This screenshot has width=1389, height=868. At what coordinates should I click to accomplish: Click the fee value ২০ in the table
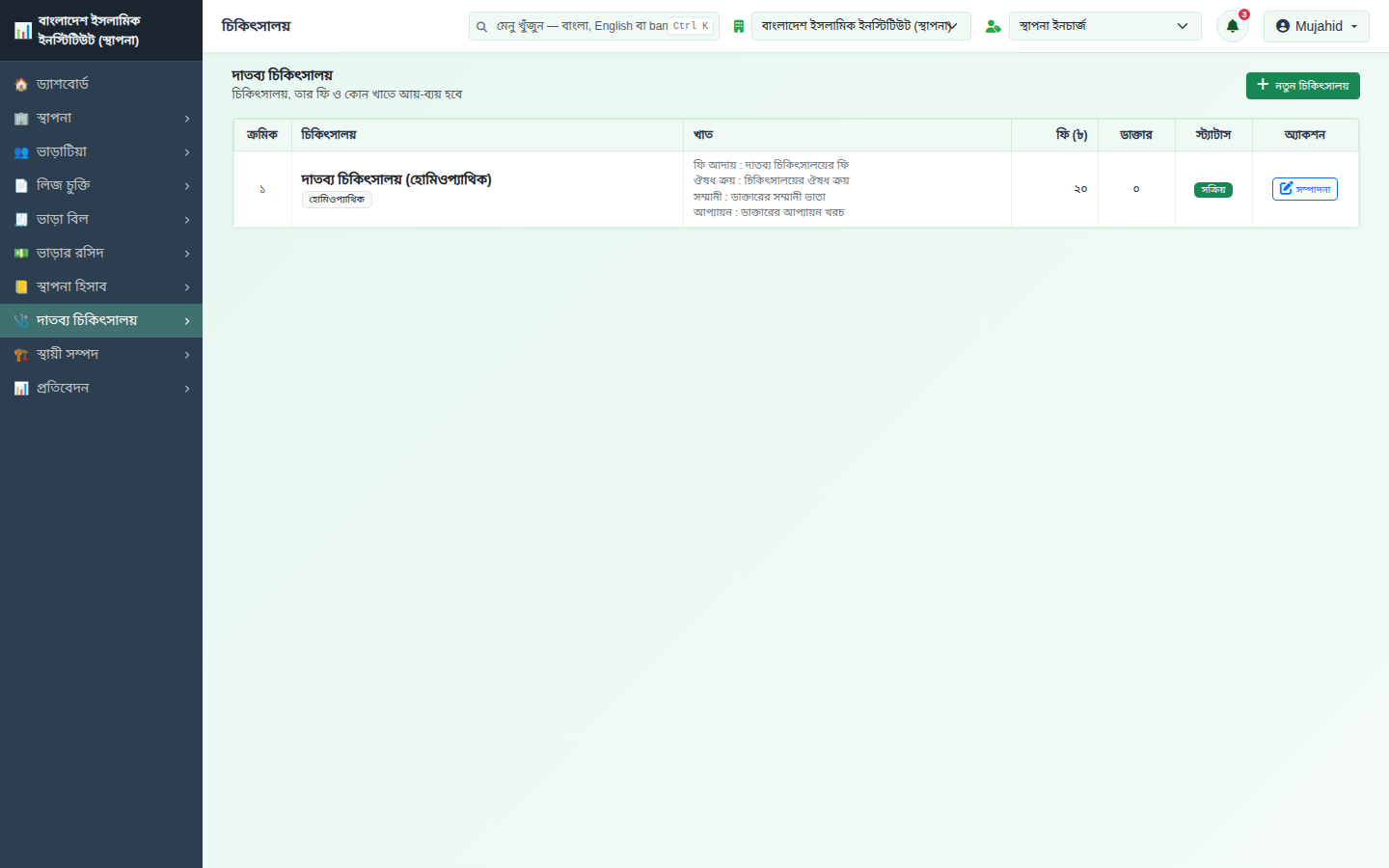tap(1080, 189)
